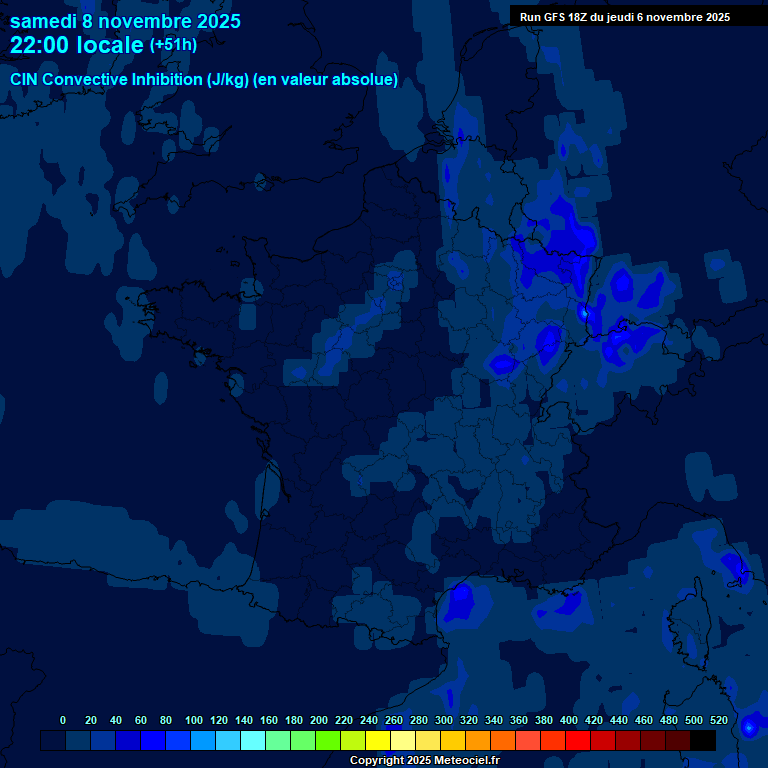
Task: Click the "(en valeur absolue)" subtitle text
Action: pyautogui.click(x=326, y=79)
